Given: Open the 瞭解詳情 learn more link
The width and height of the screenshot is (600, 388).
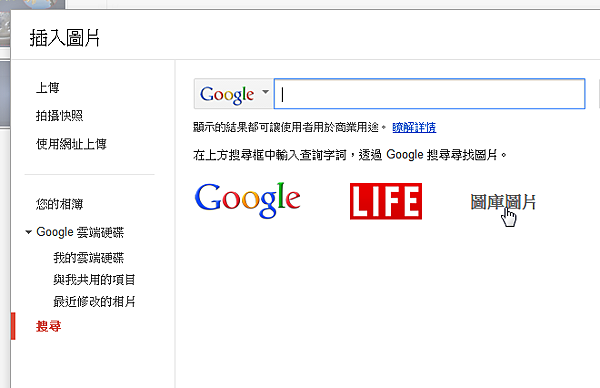Looking at the screenshot, I should [414, 127].
